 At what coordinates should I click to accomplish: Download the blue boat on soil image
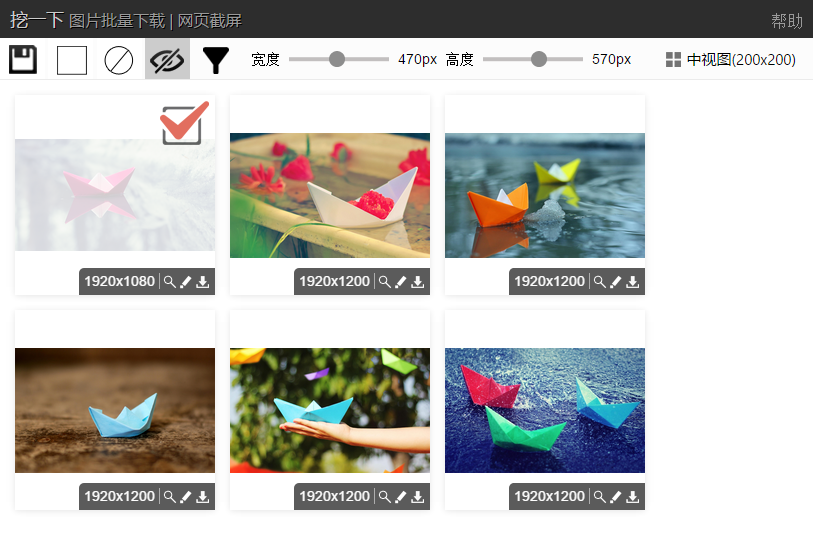click(x=203, y=497)
